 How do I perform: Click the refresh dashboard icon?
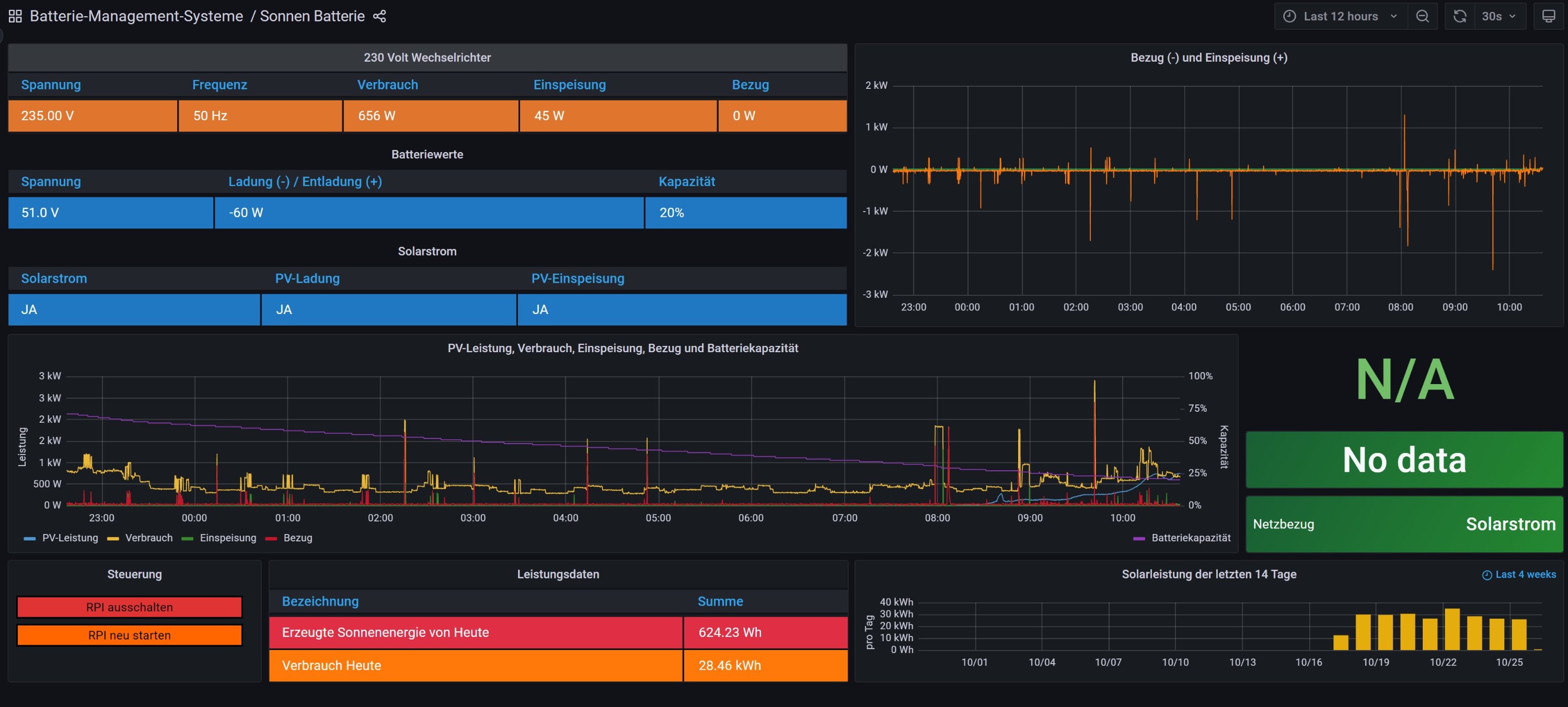point(1460,16)
